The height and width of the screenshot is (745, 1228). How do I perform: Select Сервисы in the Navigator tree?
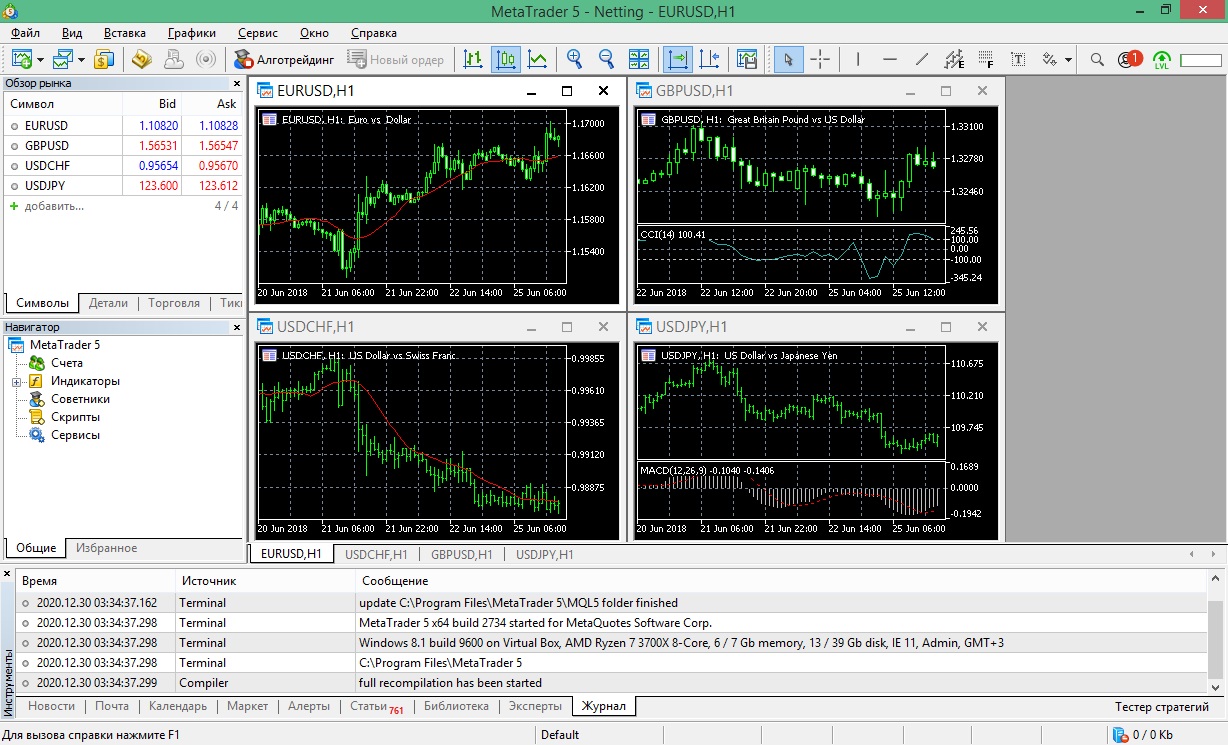coord(75,435)
